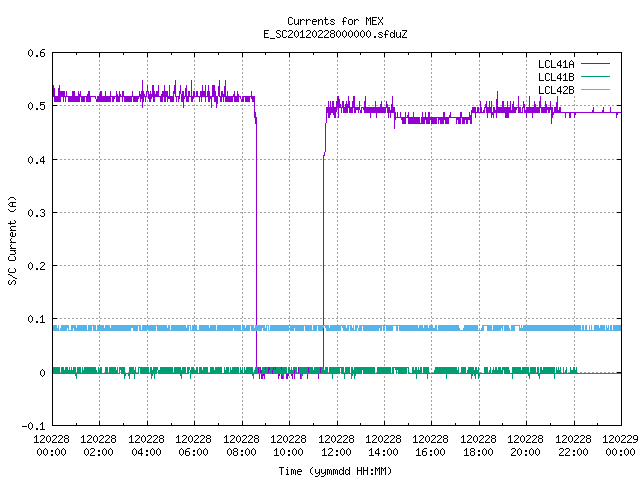Click the x-axis tick label 120228 10:00
This screenshot has height=480, width=640.
(x=289, y=446)
